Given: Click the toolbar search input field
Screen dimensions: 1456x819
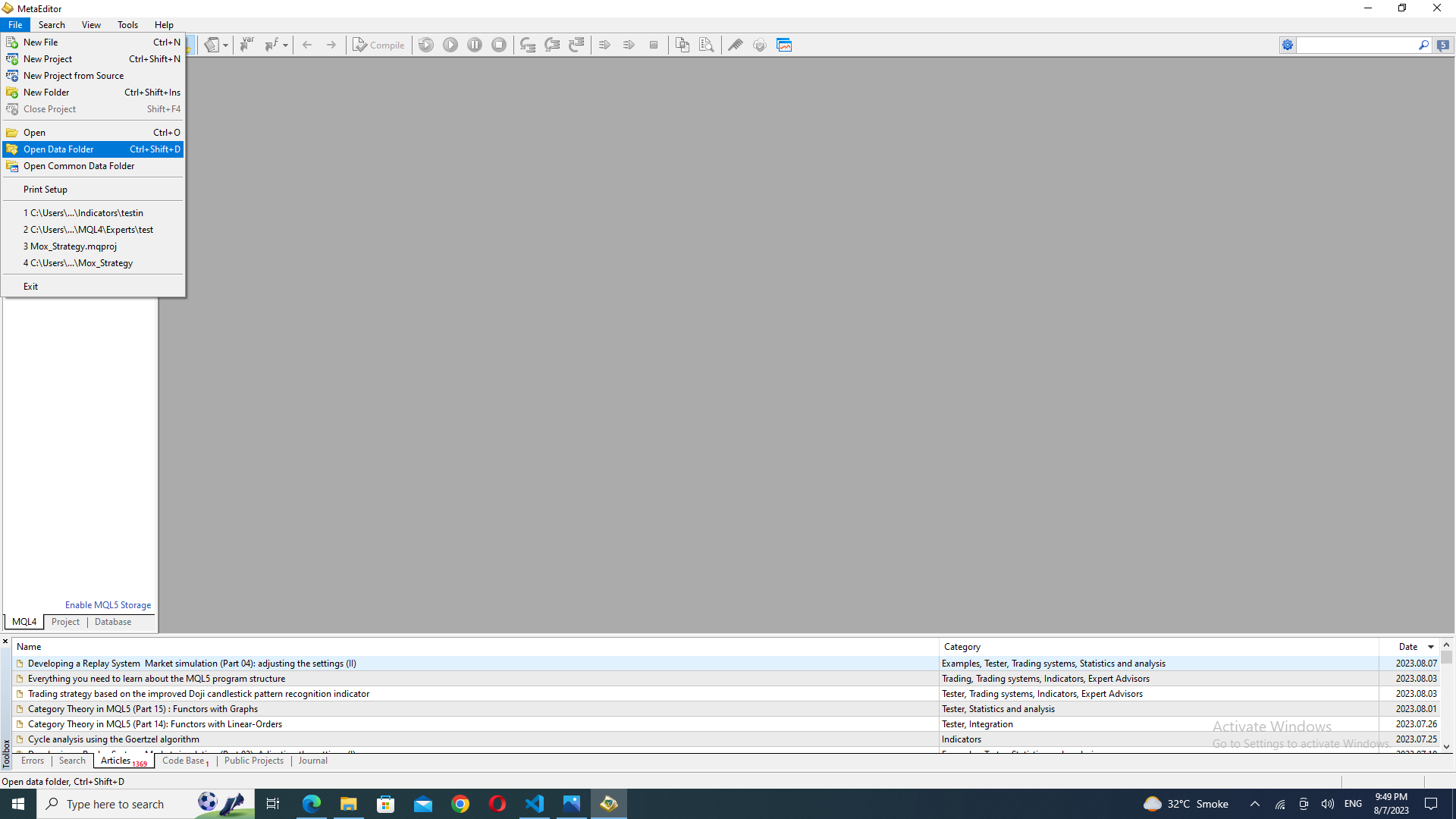Looking at the screenshot, I should [1355, 45].
